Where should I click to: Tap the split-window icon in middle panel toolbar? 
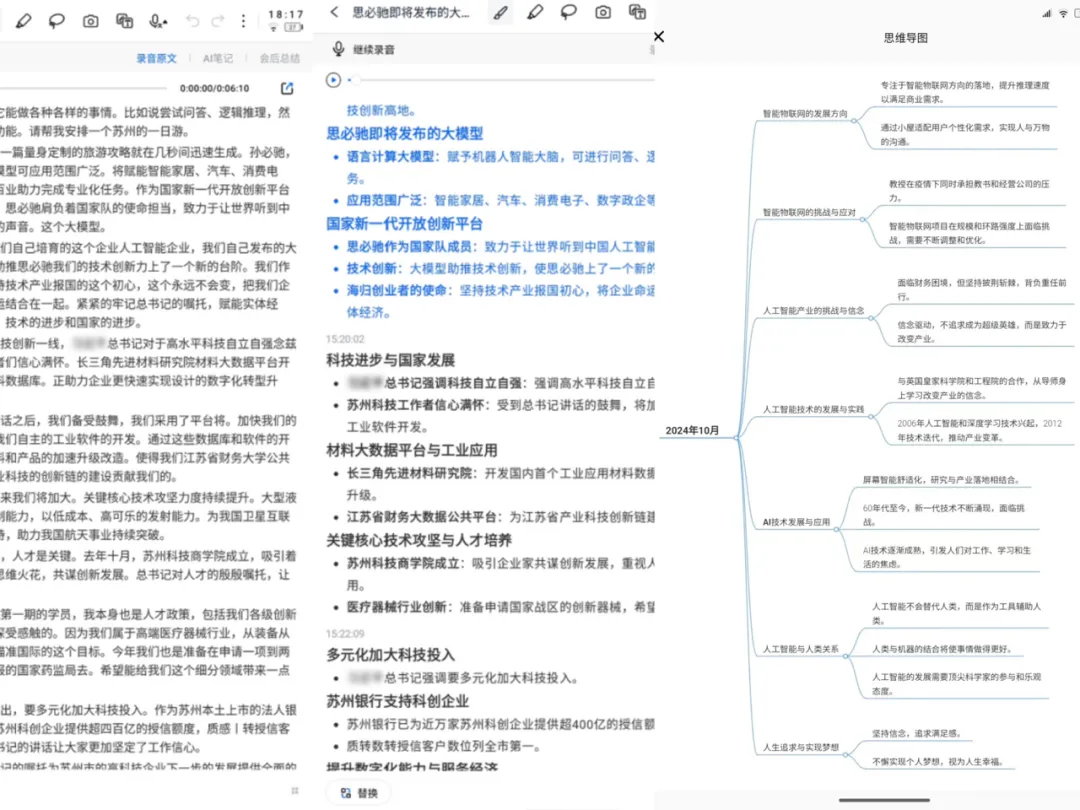(x=637, y=12)
